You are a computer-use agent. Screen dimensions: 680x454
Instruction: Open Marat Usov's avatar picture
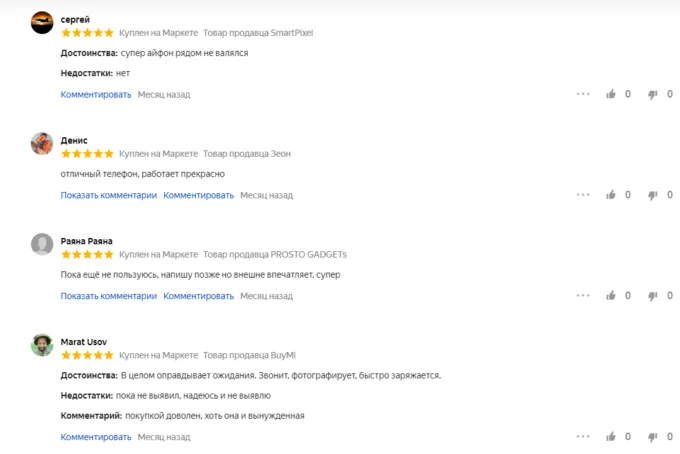42,345
